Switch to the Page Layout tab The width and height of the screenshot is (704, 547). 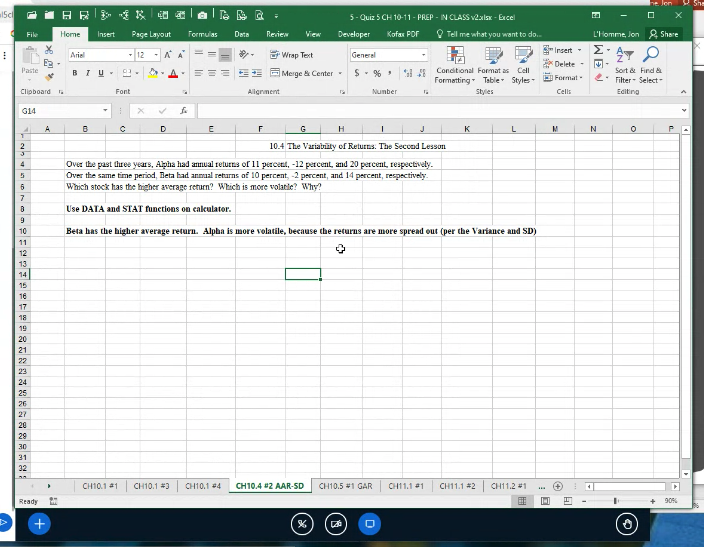point(151,34)
